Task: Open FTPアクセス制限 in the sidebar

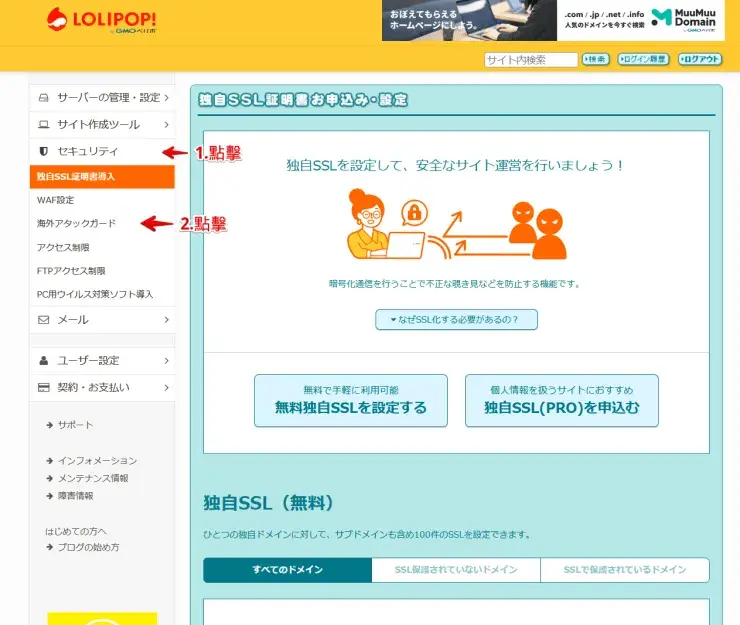Action: (71, 271)
